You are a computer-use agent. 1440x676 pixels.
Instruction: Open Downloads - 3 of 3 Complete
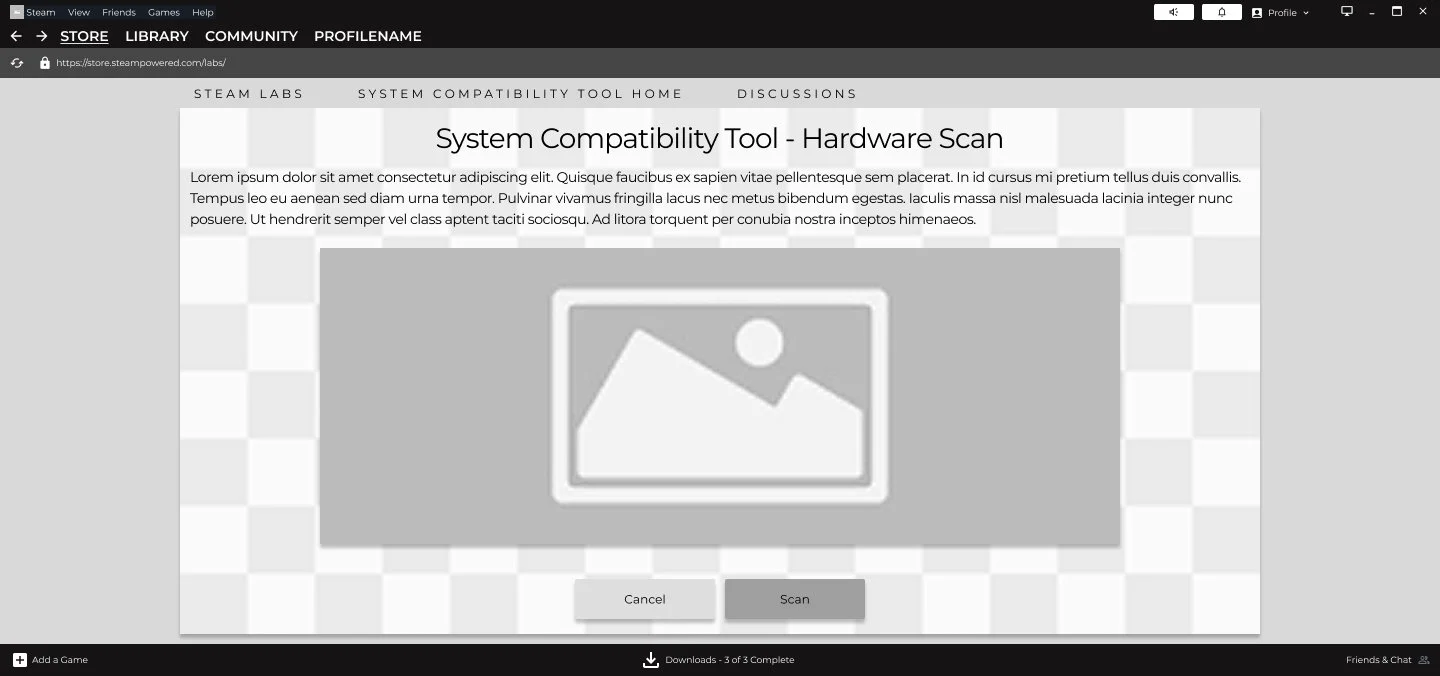pos(730,660)
